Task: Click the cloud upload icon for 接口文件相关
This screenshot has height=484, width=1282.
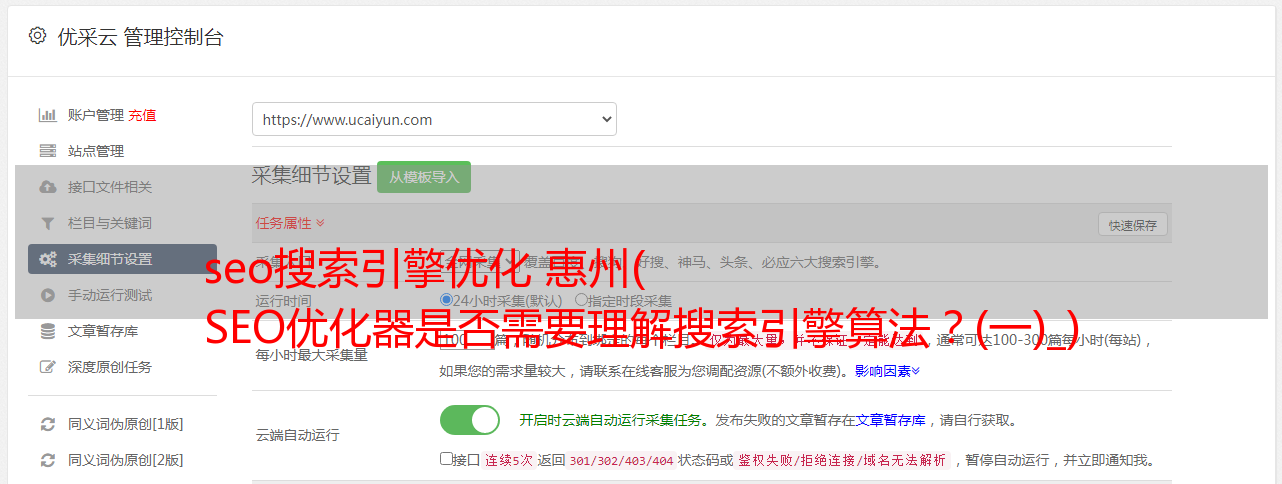Action: coord(47,187)
